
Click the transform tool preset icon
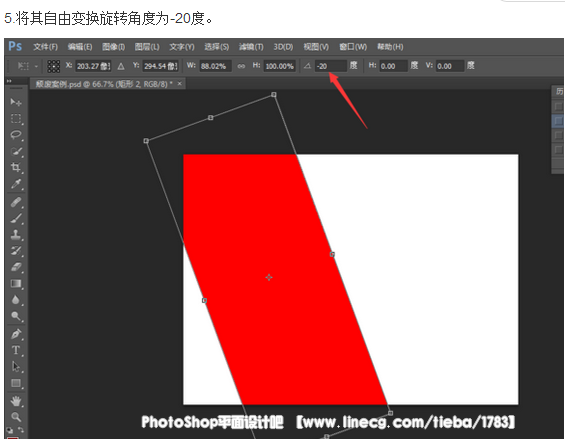pyautogui.click(x=23, y=66)
